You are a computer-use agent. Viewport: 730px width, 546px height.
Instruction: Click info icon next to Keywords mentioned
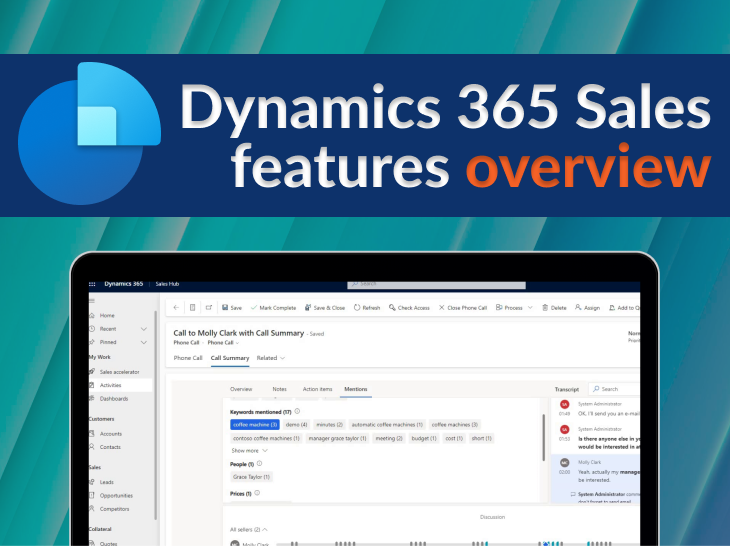click(297, 411)
